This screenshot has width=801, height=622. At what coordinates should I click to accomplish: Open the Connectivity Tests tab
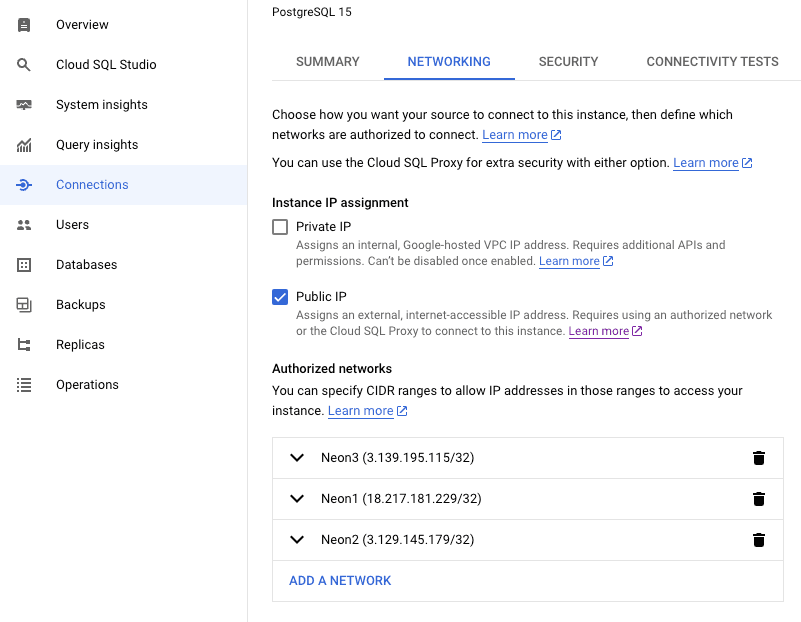click(712, 61)
